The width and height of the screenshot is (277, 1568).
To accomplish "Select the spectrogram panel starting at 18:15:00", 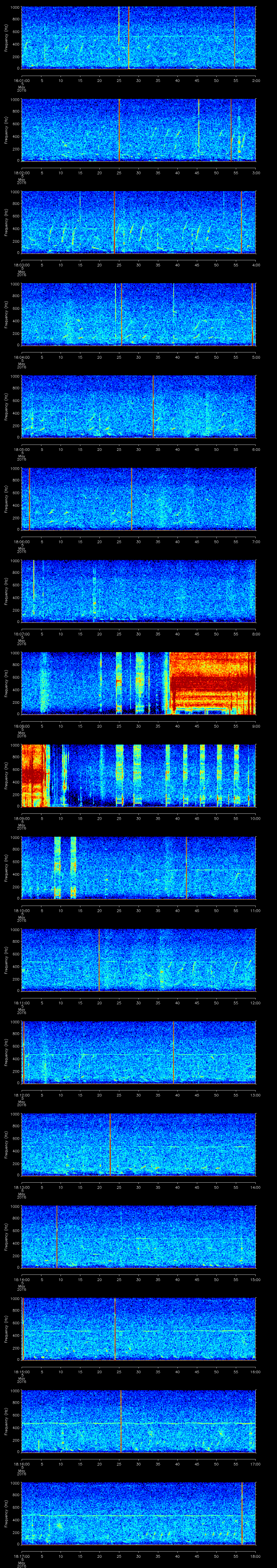I will 138,1329.
